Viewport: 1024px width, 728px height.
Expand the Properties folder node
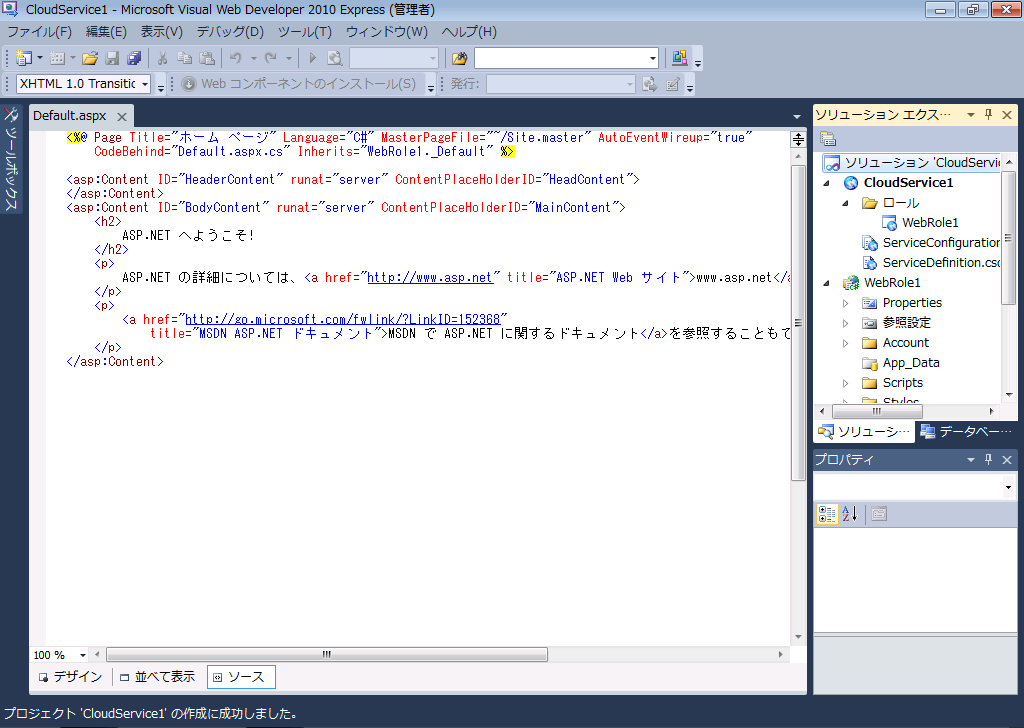tap(846, 303)
